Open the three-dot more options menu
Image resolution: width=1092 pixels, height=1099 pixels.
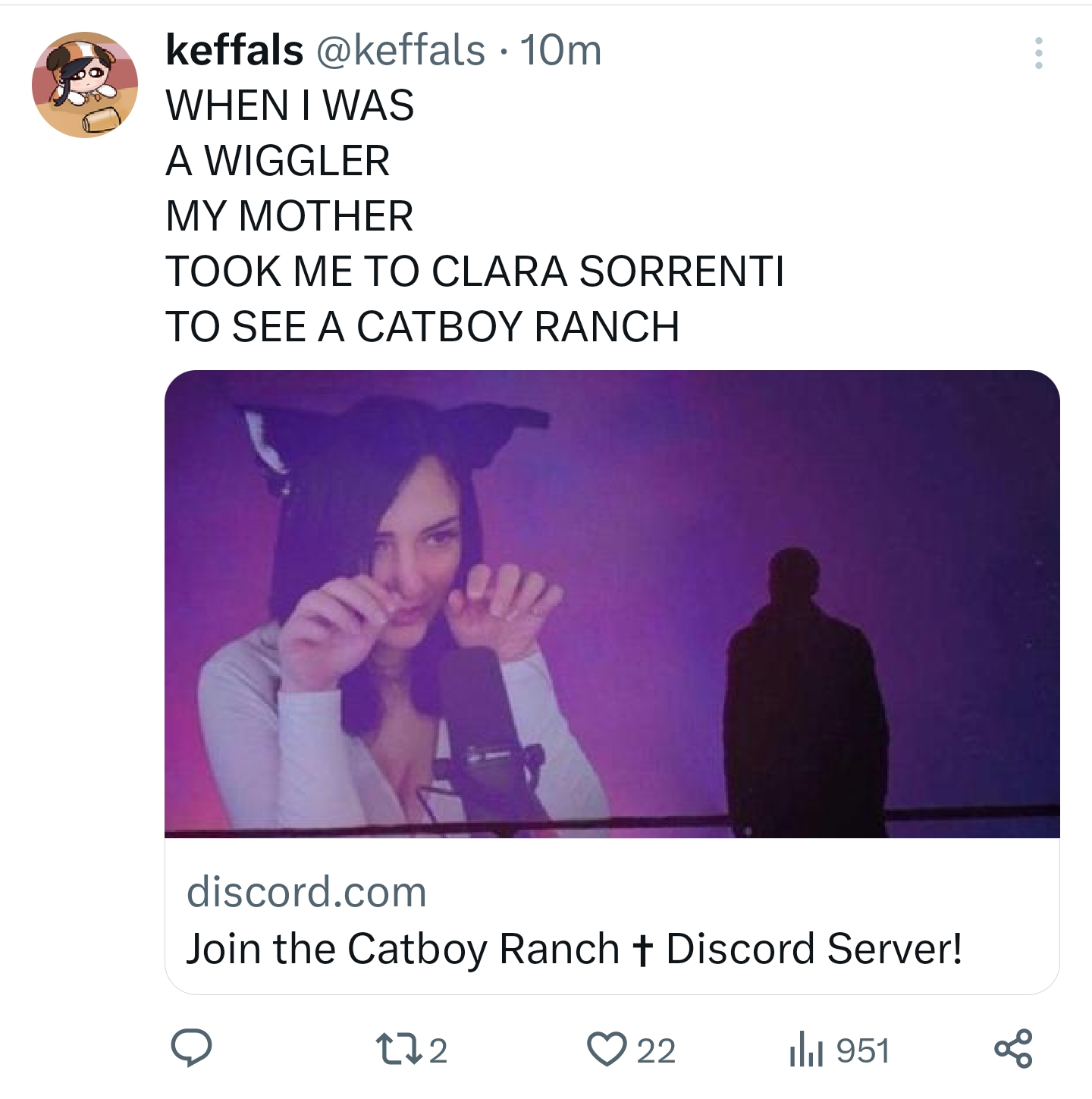click(1038, 52)
